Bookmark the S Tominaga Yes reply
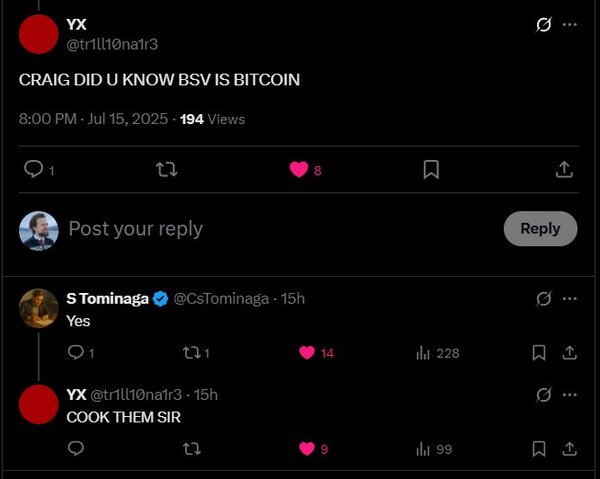The width and height of the screenshot is (600, 479). [539, 353]
